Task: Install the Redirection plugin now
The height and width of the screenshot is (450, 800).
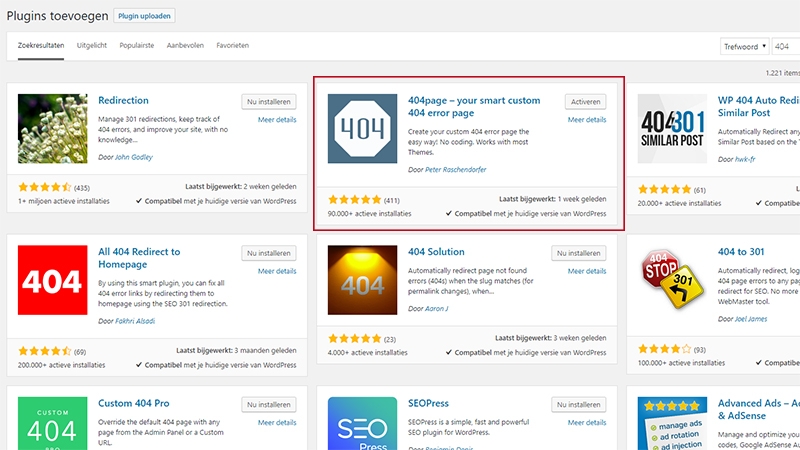Action: click(x=269, y=102)
